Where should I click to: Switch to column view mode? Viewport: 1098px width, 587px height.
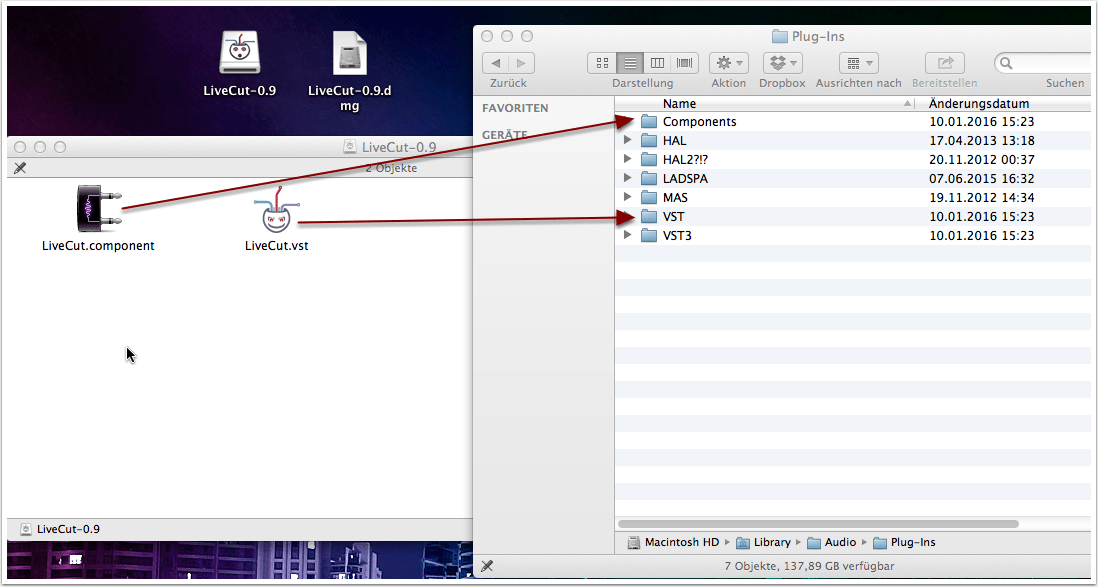coord(657,63)
